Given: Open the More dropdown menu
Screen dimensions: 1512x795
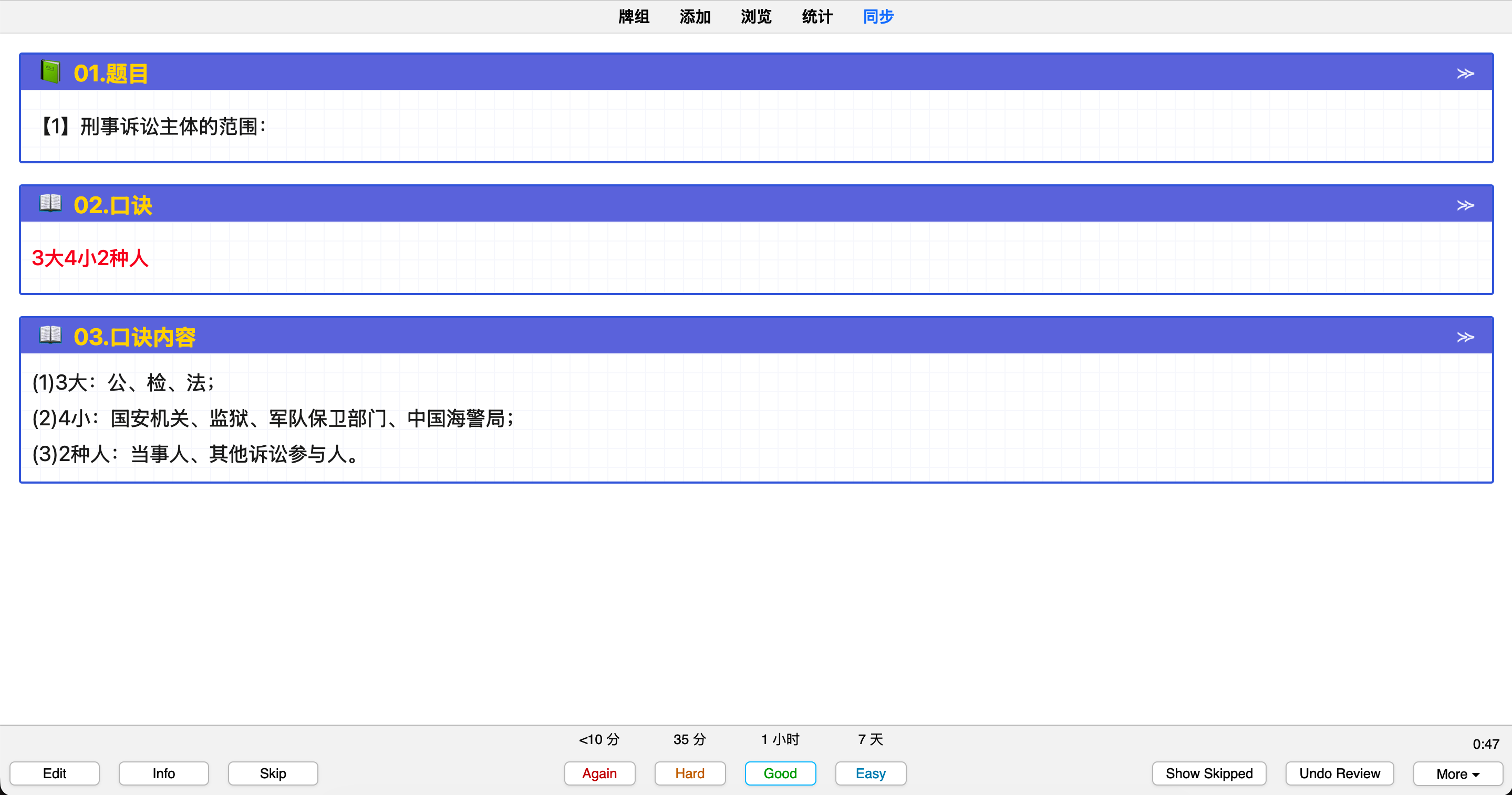Looking at the screenshot, I should tap(1458, 774).
